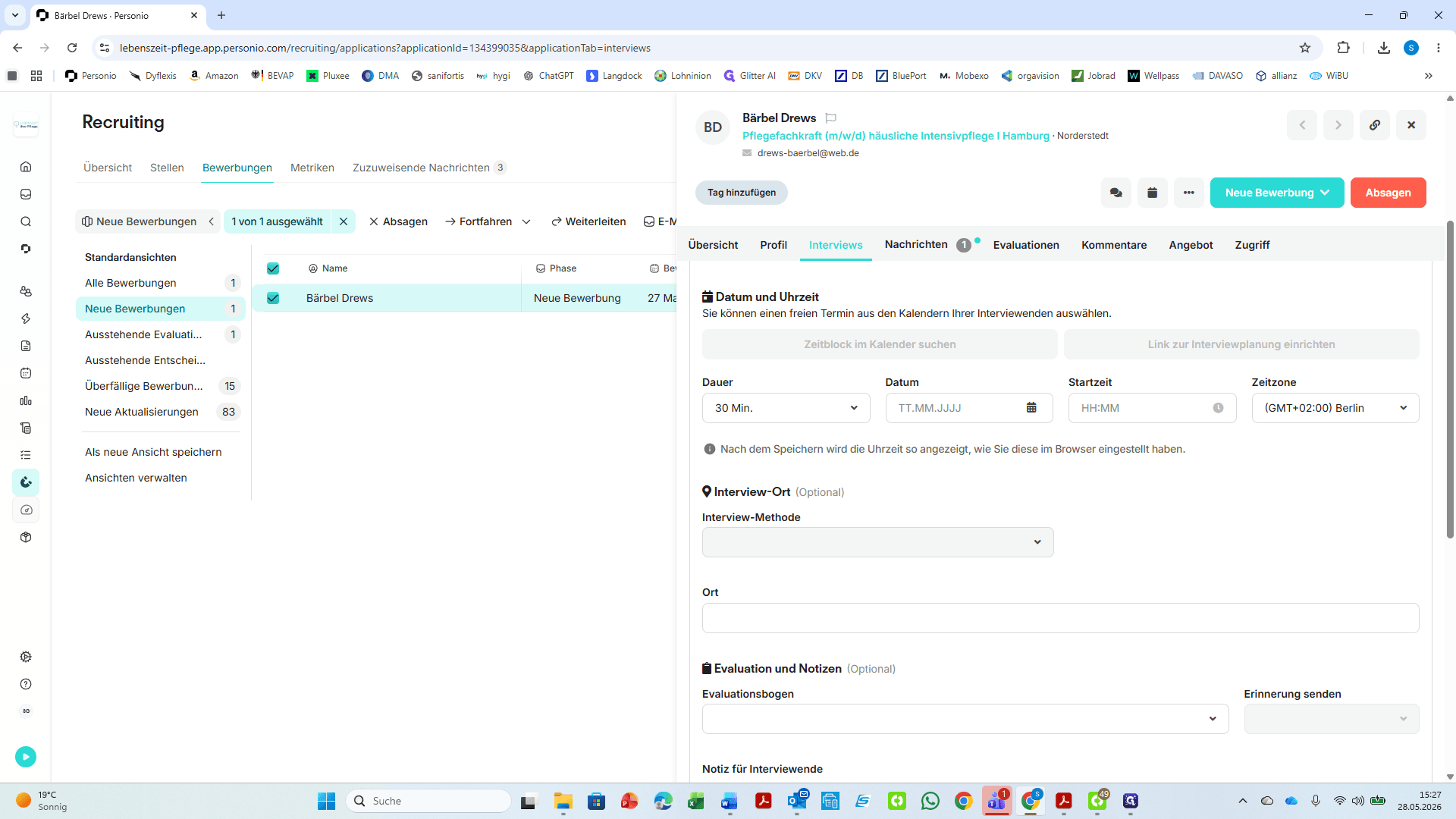1456x819 pixels.
Task: Click Als neue Ansicht speichern
Action: (153, 452)
